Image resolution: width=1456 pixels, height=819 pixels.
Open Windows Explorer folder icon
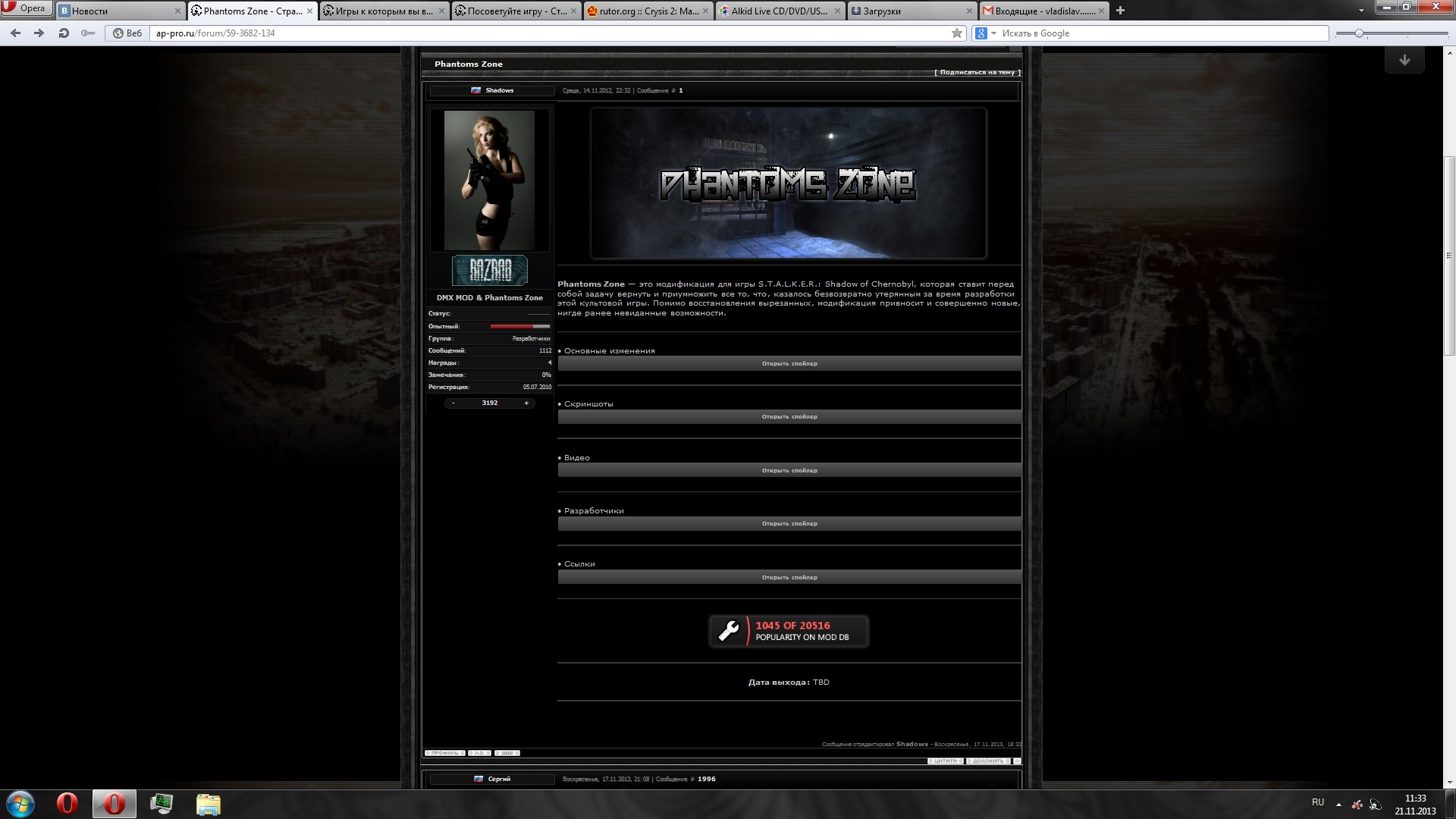click(208, 804)
